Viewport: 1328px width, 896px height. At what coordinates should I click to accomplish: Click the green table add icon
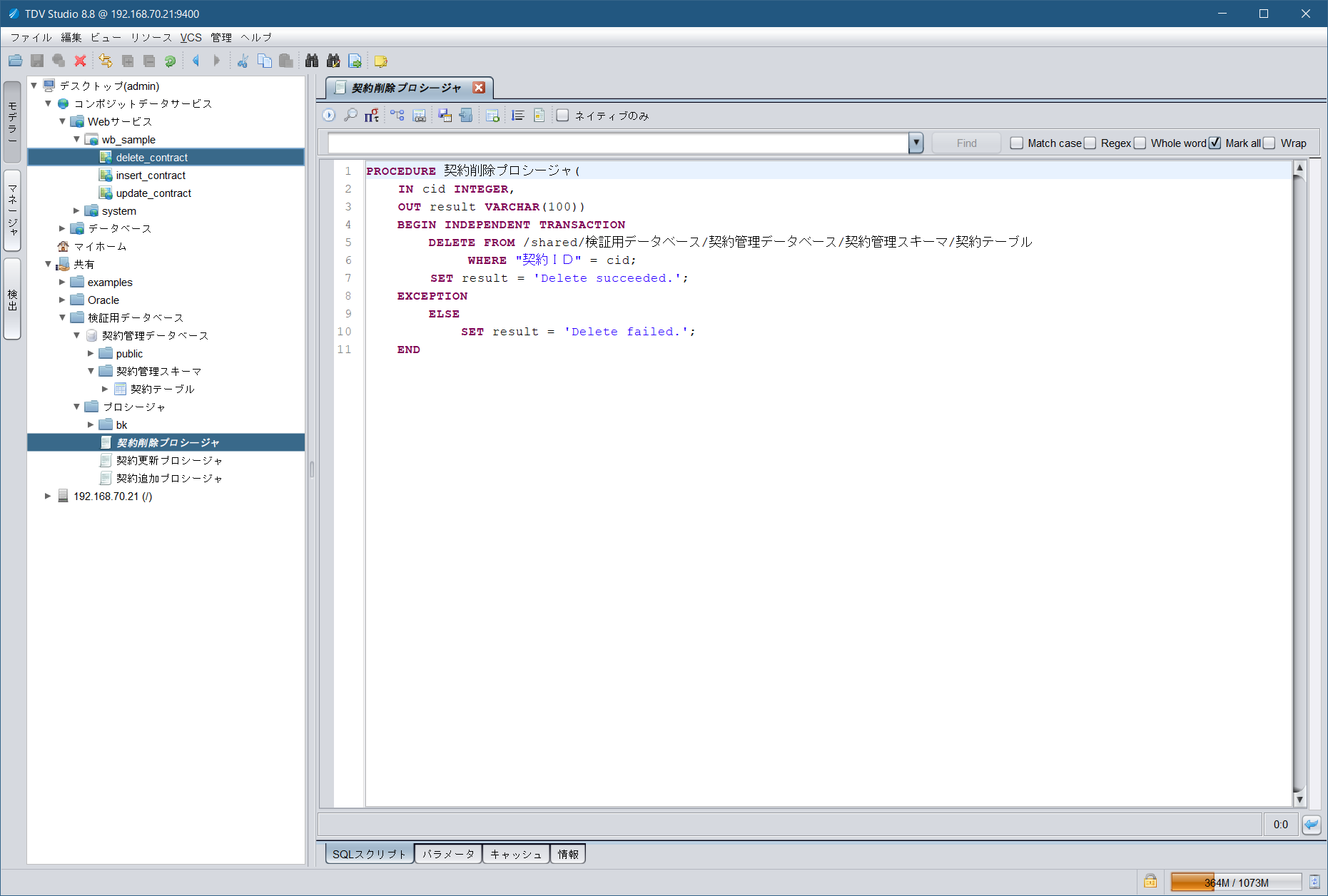click(x=492, y=116)
